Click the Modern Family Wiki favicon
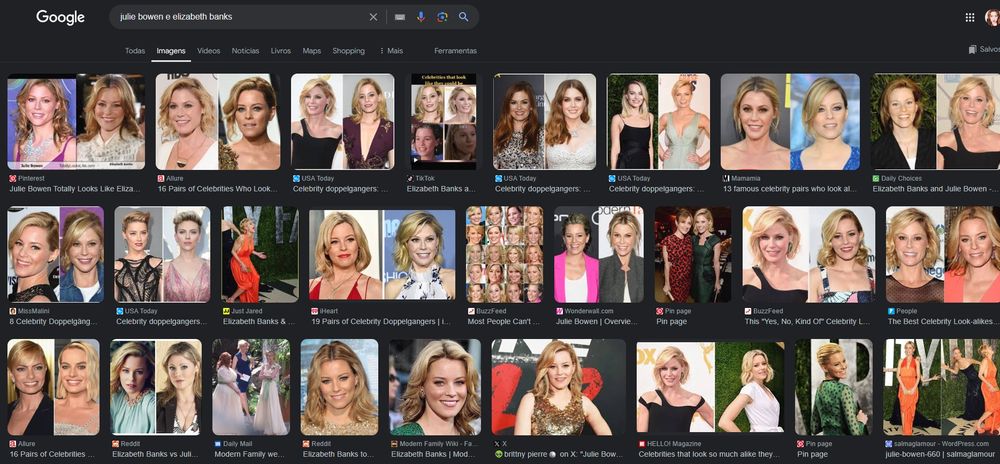The height and width of the screenshot is (464, 1000). click(x=394, y=444)
